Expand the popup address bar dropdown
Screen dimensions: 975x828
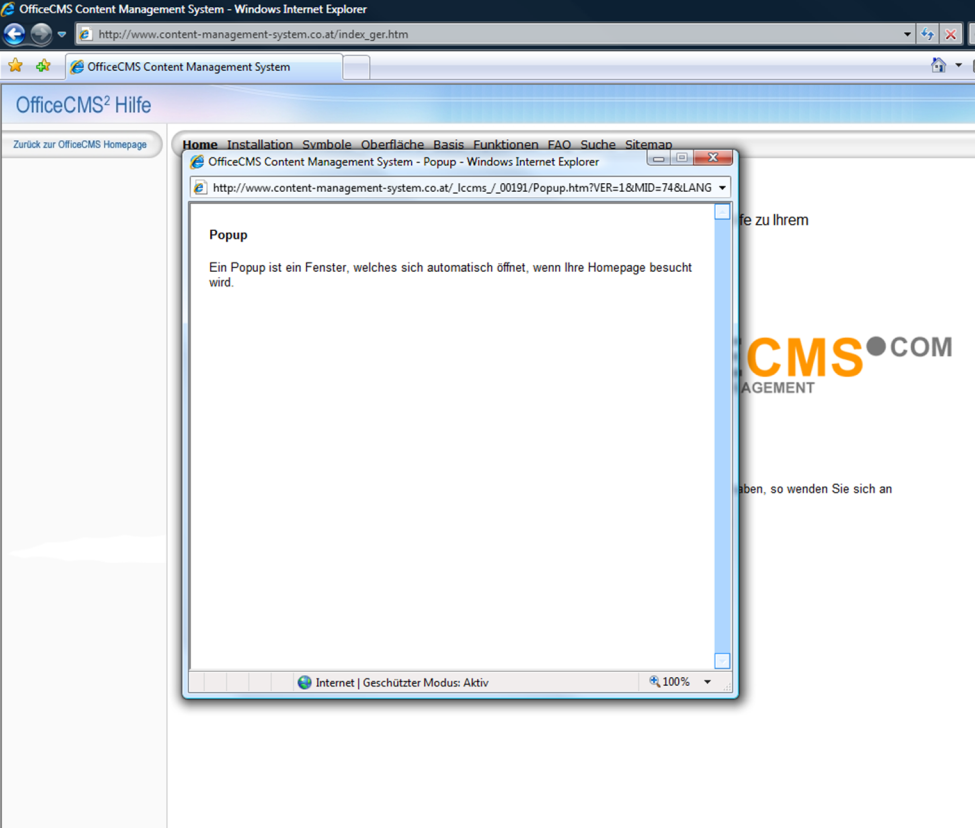click(x=722, y=187)
